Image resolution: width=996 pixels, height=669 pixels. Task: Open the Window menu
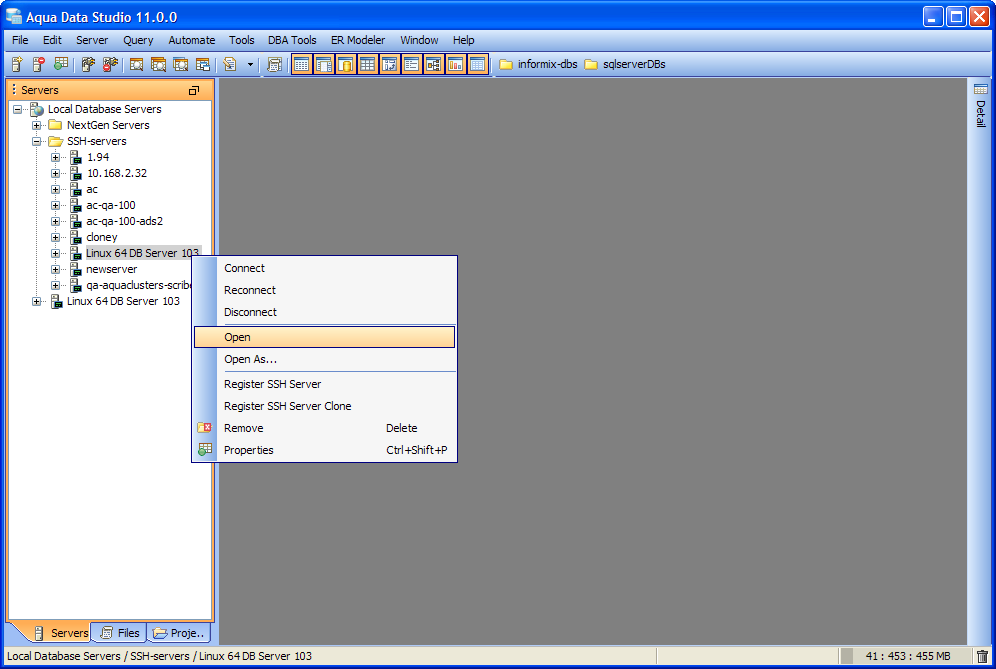click(419, 40)
